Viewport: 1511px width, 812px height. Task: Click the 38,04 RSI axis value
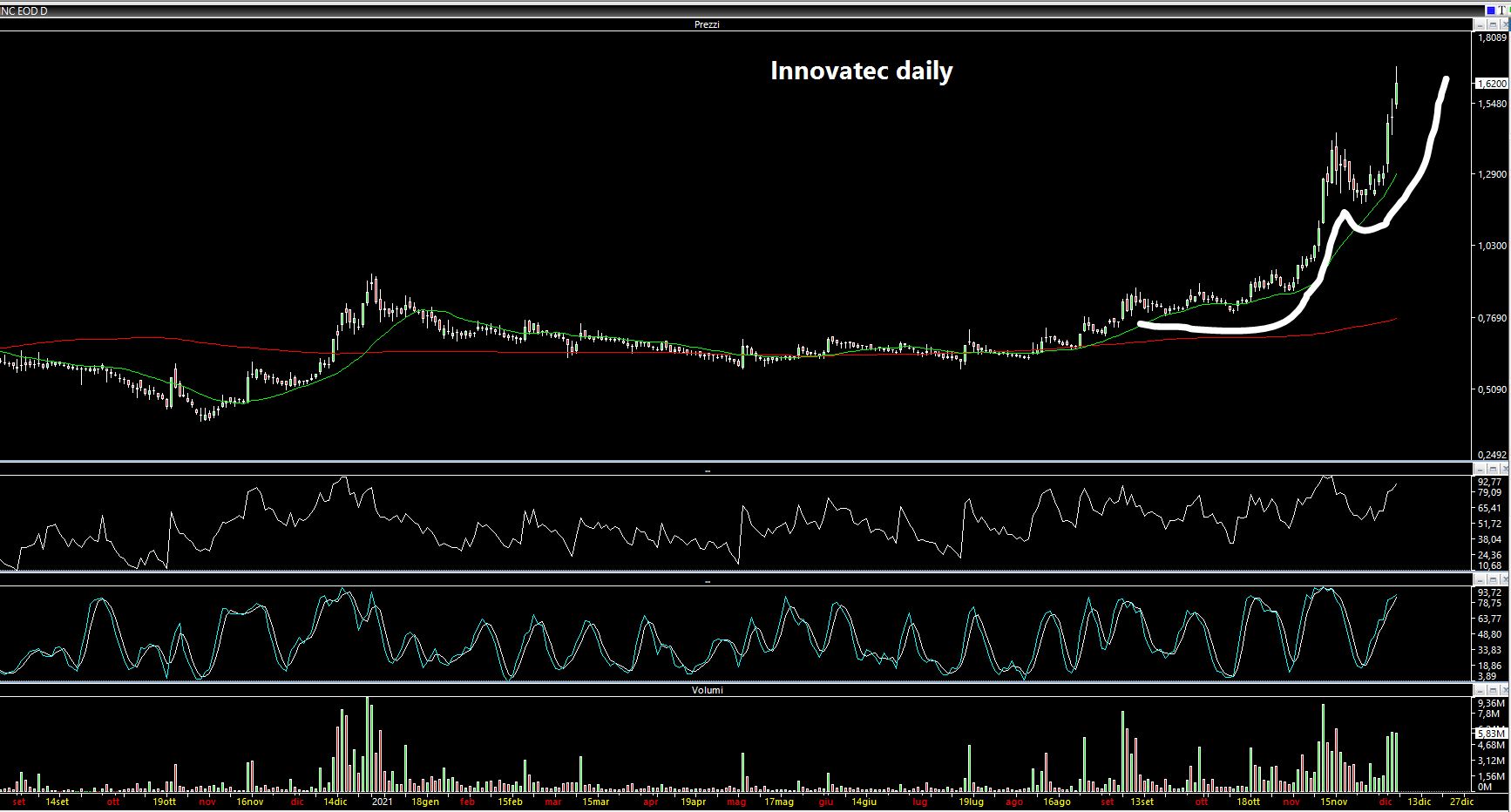(x=1489, y=539)
